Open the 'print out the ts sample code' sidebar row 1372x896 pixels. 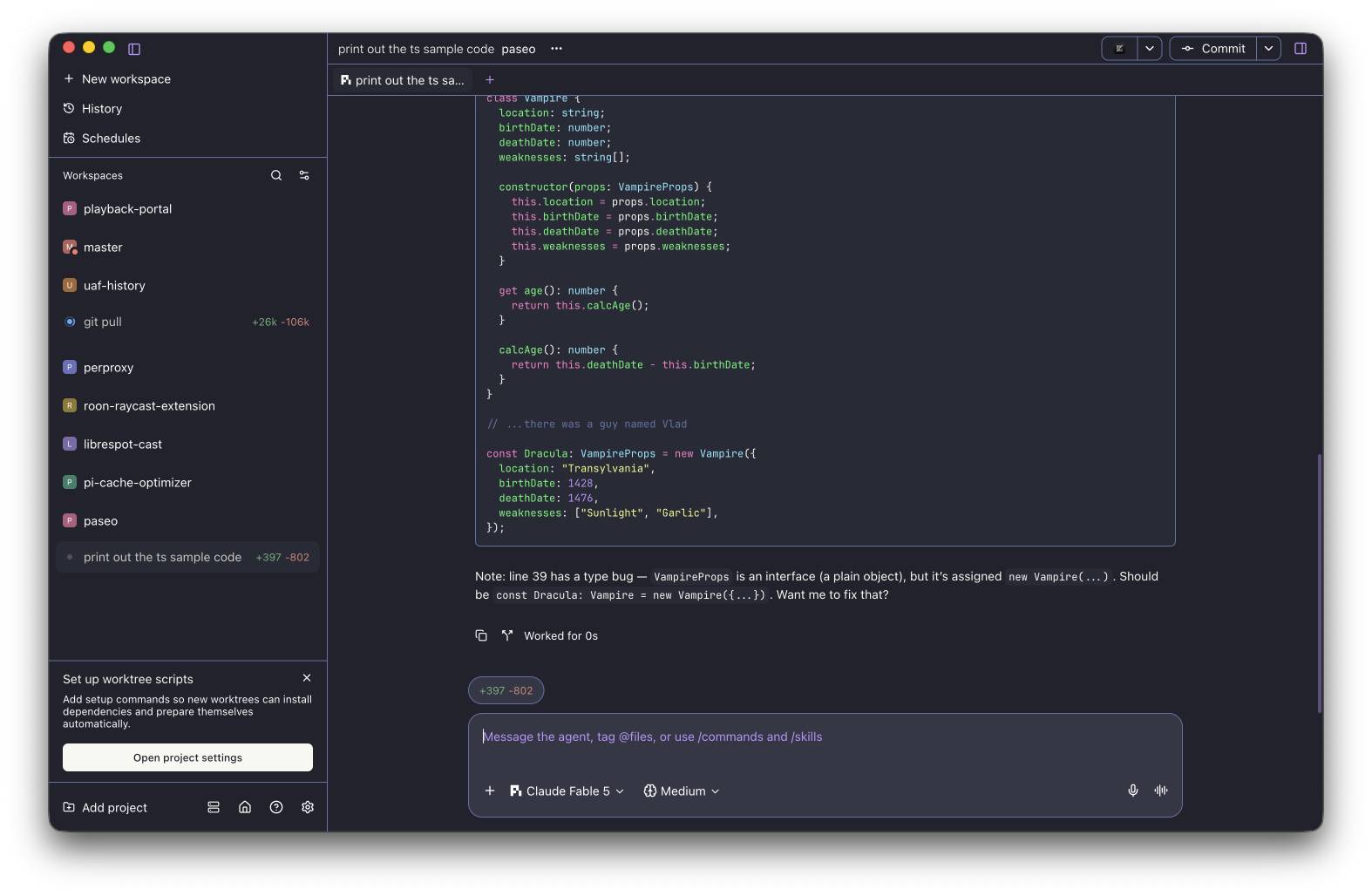tap(187, 558)
